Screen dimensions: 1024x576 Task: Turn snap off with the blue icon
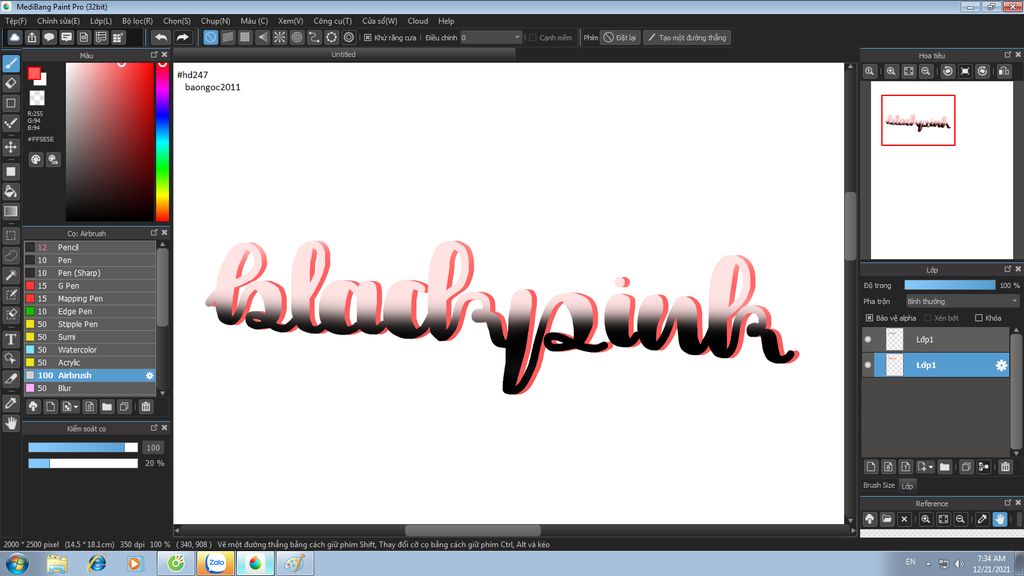210,37
